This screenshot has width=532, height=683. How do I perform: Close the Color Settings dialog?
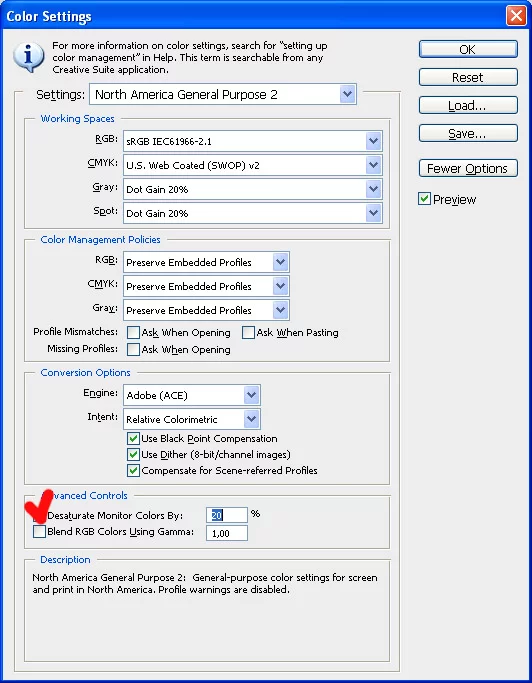click(516, 16)
